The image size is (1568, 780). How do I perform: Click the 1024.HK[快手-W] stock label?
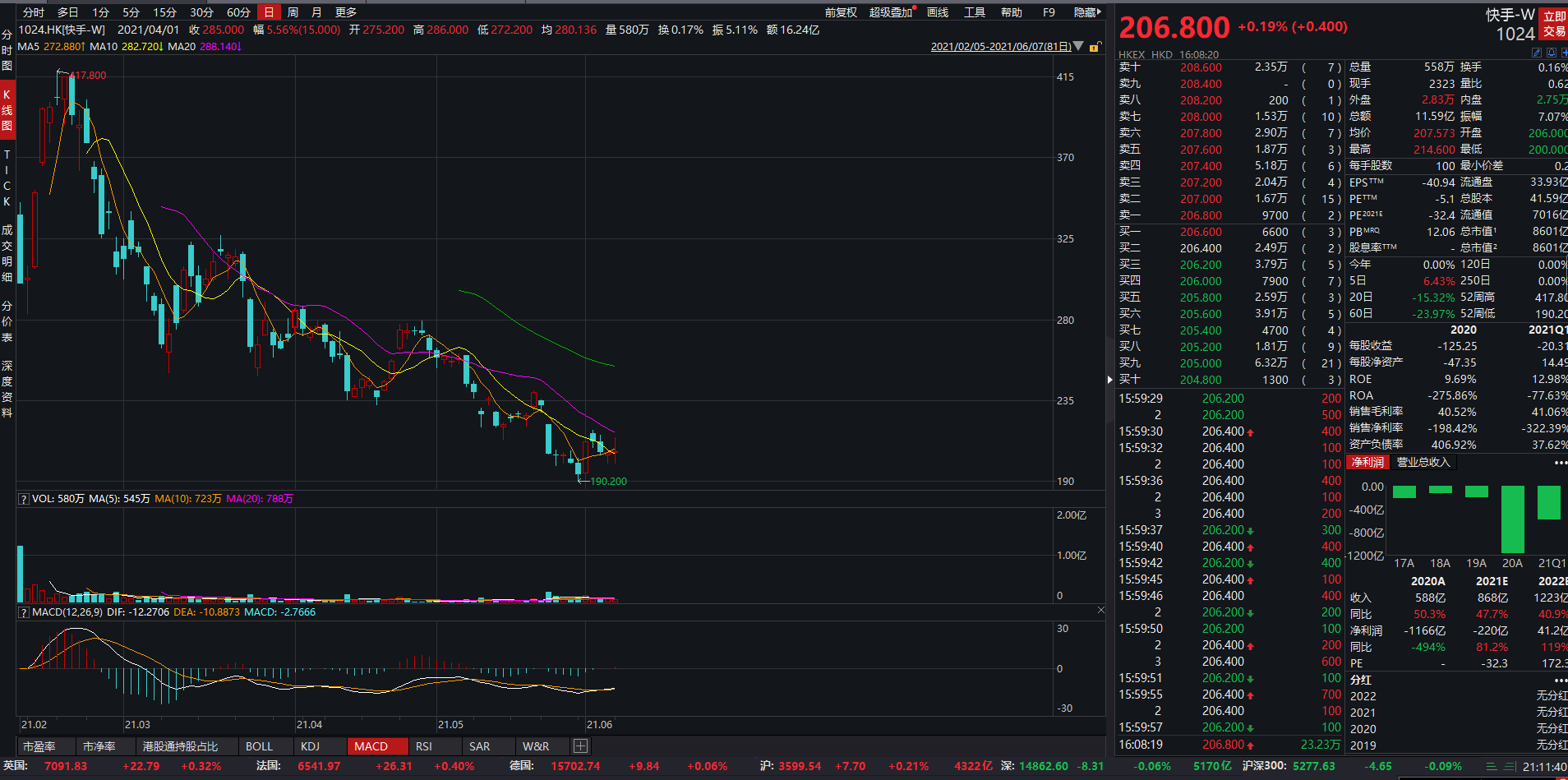[62, 30]
